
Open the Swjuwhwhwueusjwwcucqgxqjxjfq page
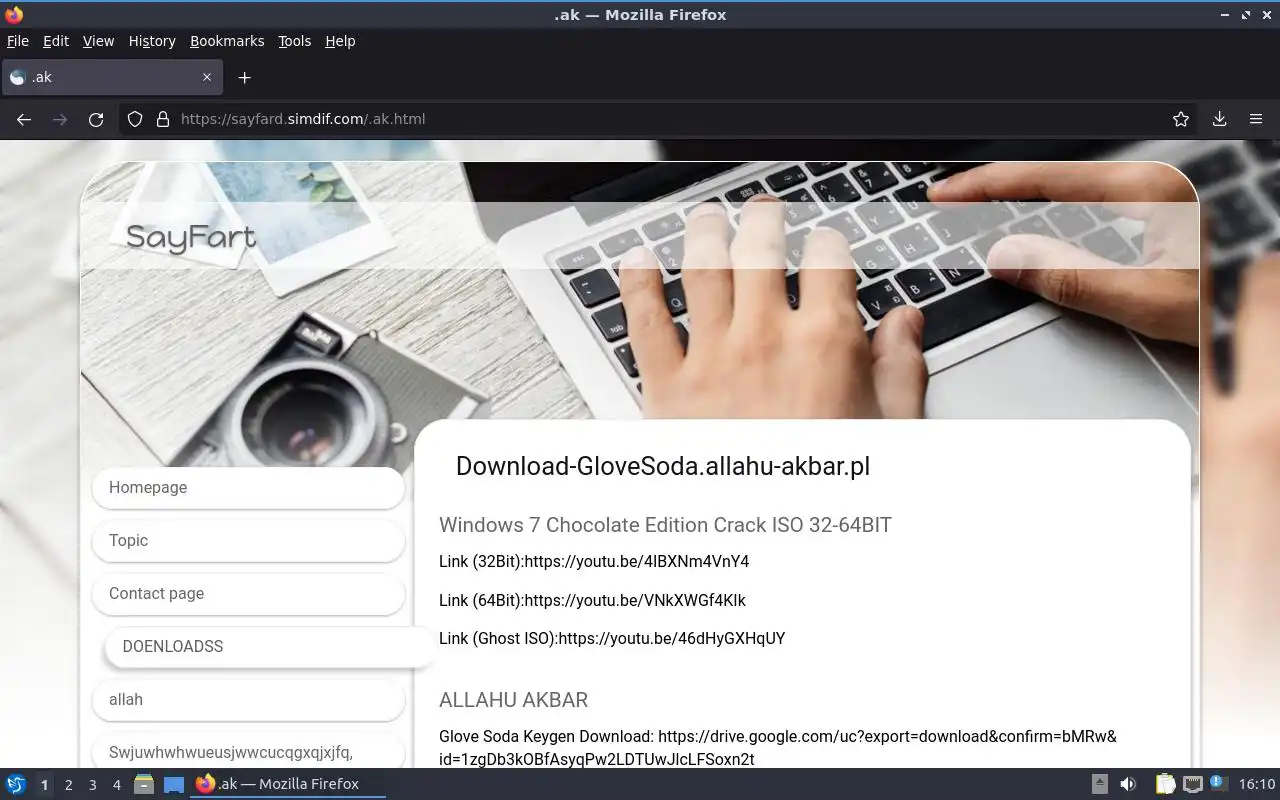[x=248, y=752]
